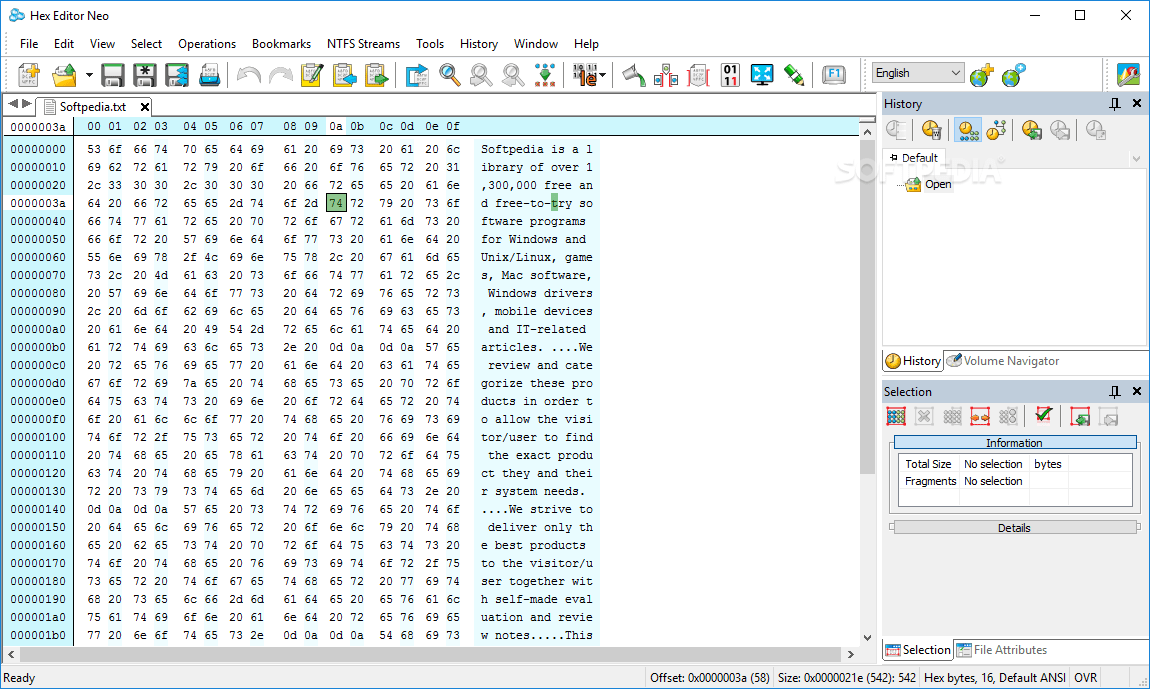The height and width of the screenshot is (689, 1150).
Task: Expand the Details section bar
Action: click(x=1014, y=528)
